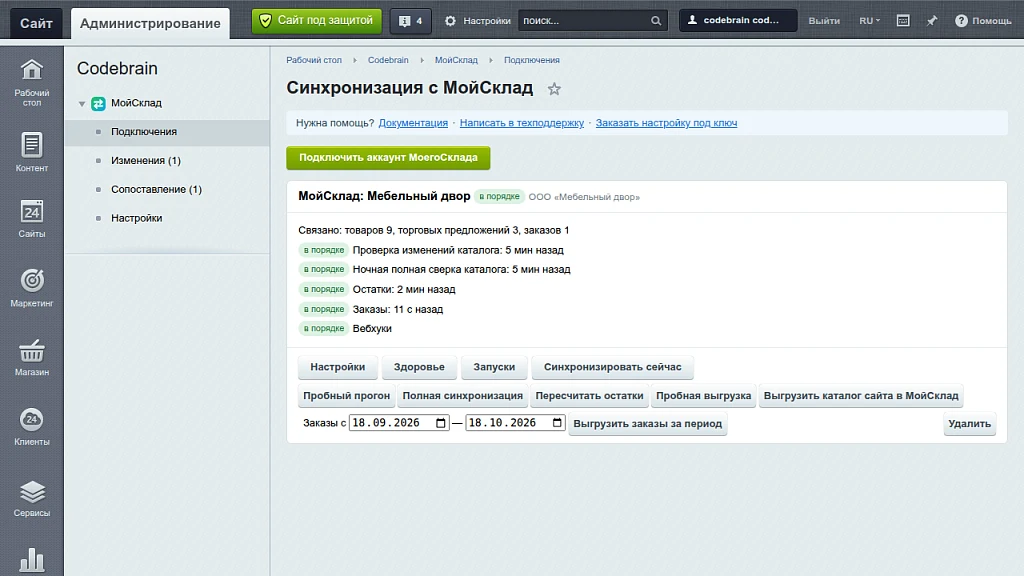The width and height of the screenshot is (1024, 576).
Task: Open the Сайты sidebar section
Action: 31,218
